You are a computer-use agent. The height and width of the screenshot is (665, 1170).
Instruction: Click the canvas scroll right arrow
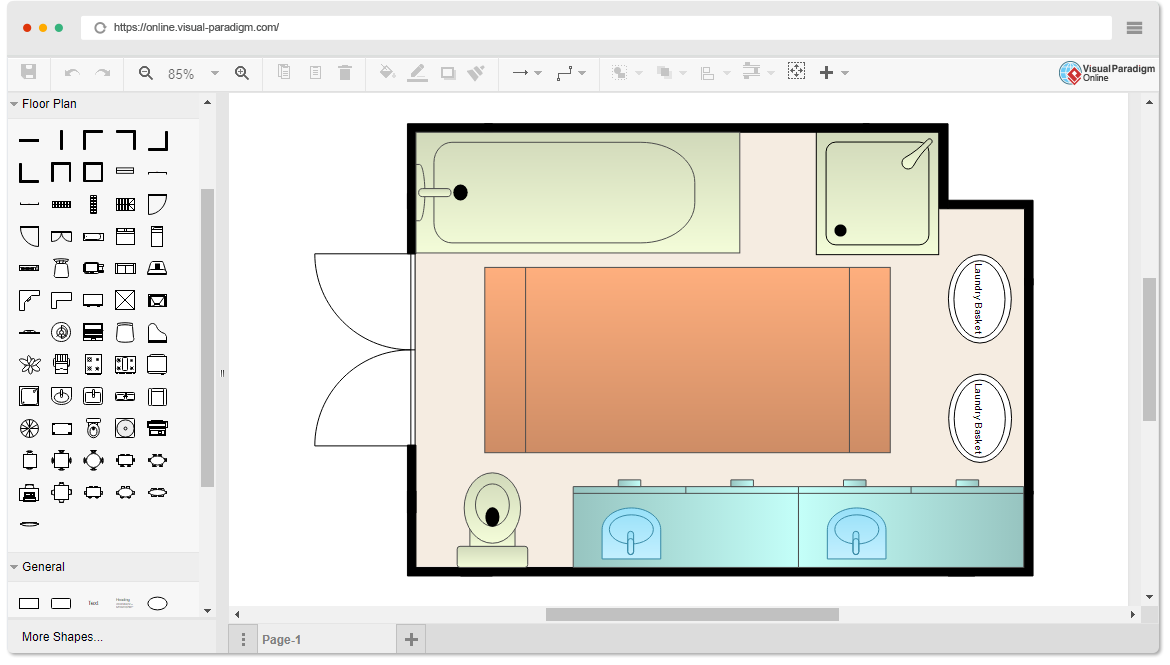pos(1133,615)
